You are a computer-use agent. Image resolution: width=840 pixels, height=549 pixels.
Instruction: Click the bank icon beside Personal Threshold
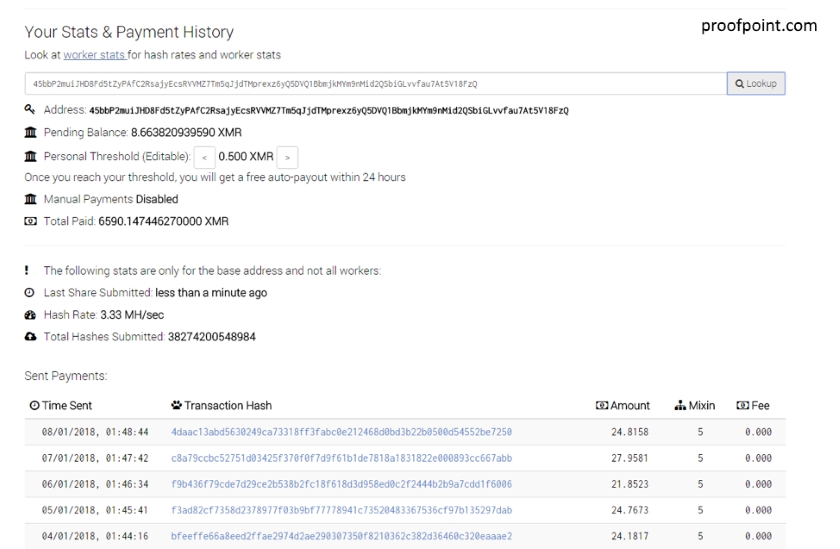point(31,156)
